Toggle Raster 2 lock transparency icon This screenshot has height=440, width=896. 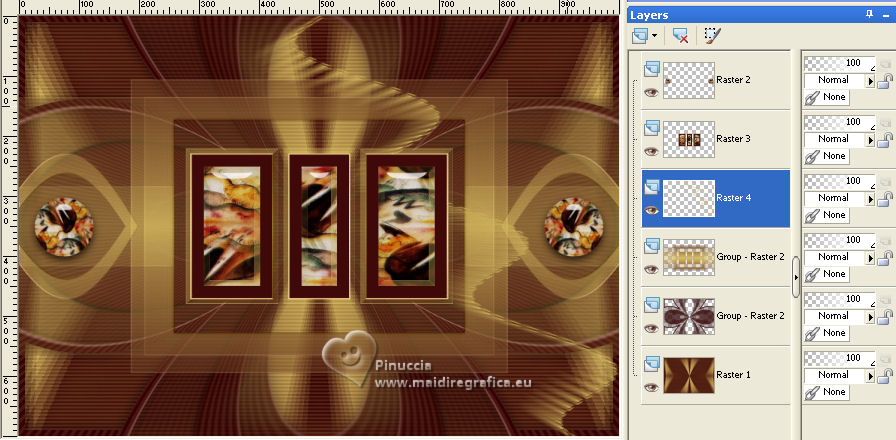(885, 81)
